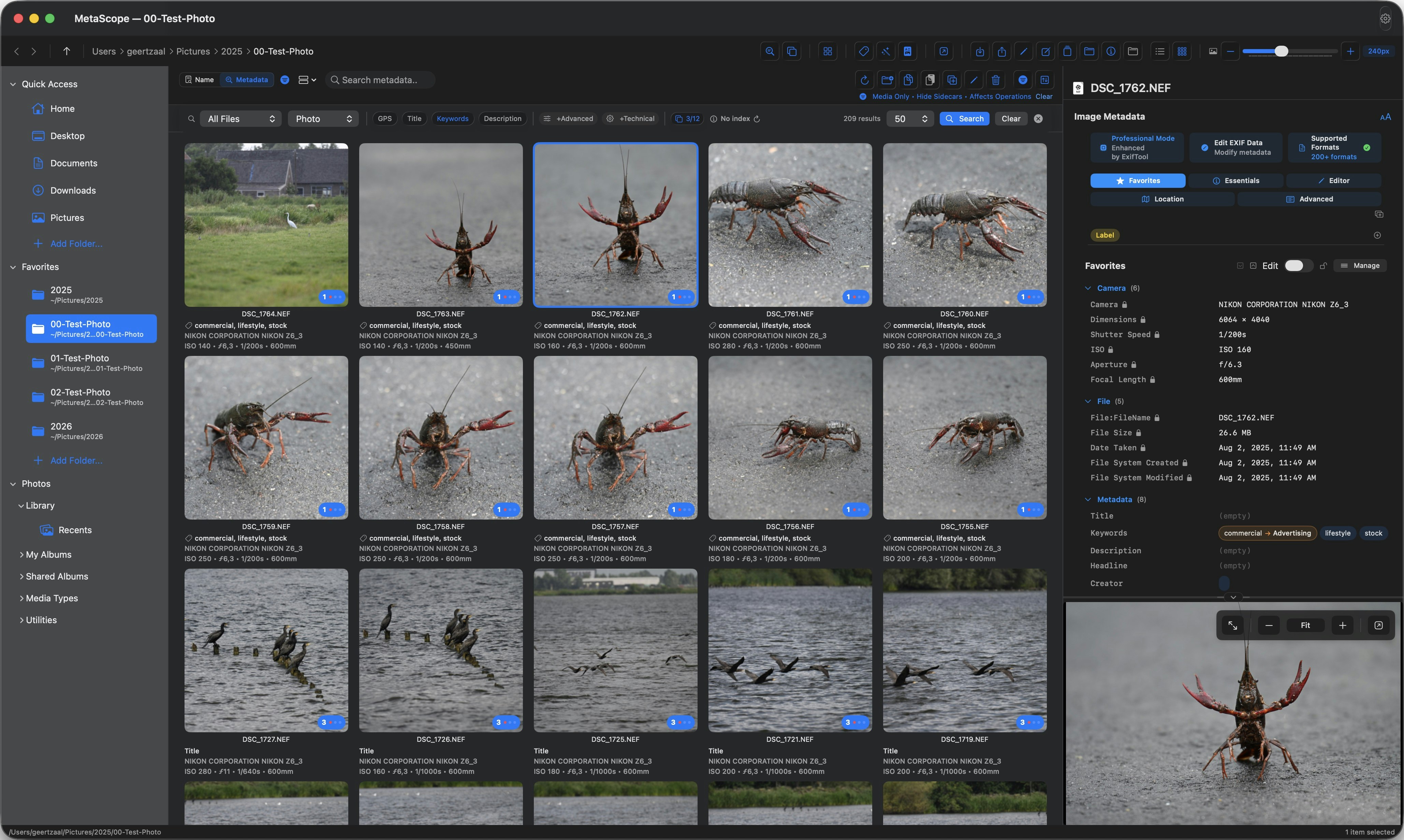
Task: Navigate back with the left chevron
Action: [16, 51]
